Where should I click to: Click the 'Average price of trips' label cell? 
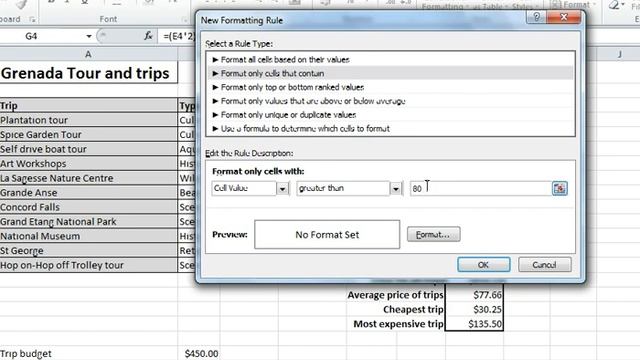point(395,295)
